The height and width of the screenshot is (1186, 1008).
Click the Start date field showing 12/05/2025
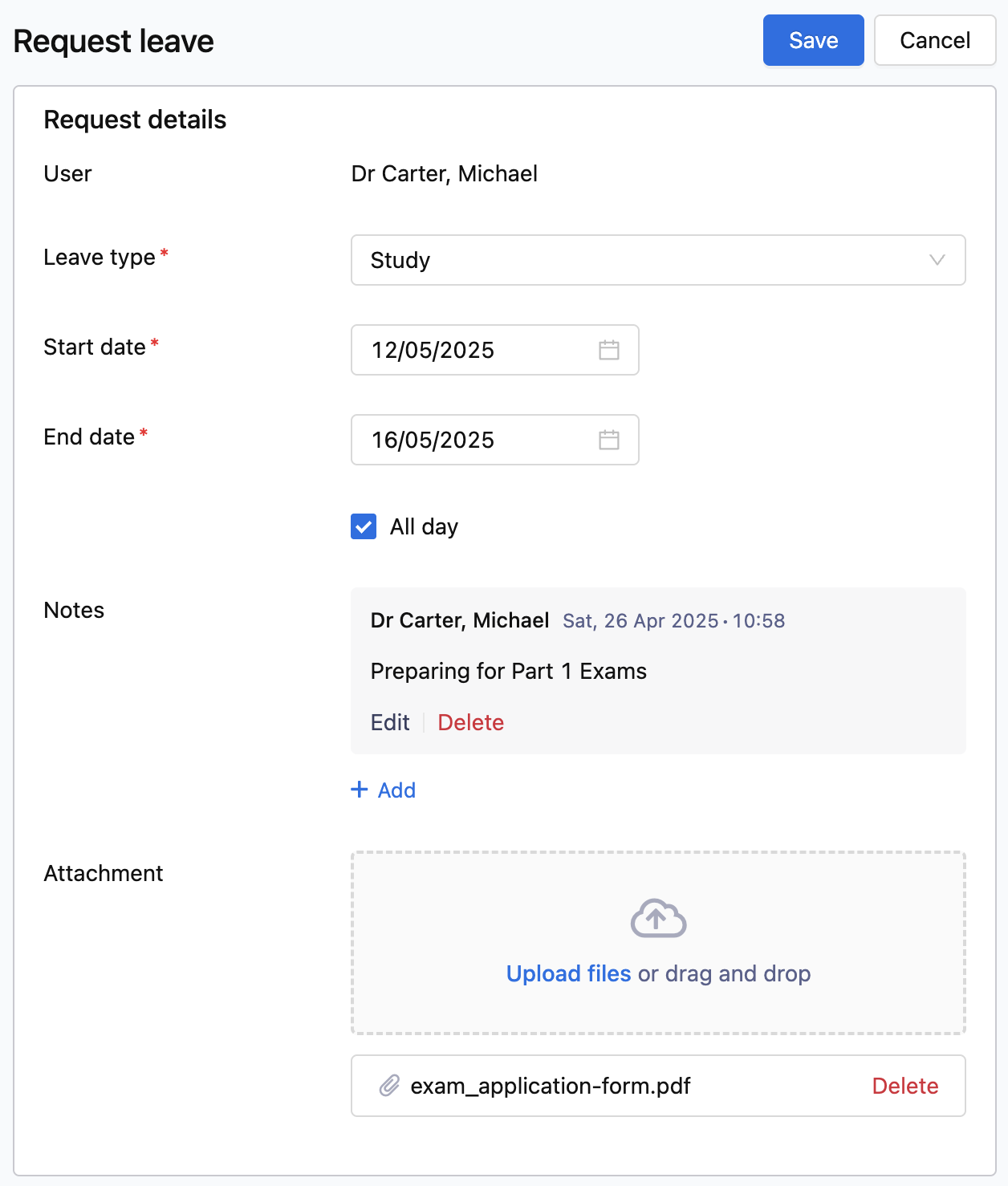(x=495, y=350)
